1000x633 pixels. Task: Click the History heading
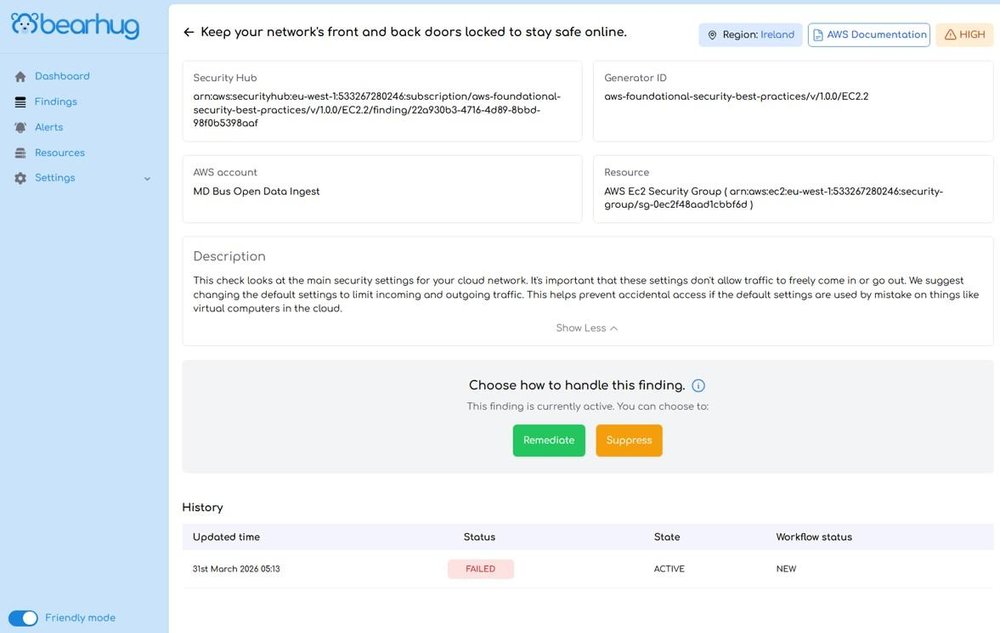point(202,507)
